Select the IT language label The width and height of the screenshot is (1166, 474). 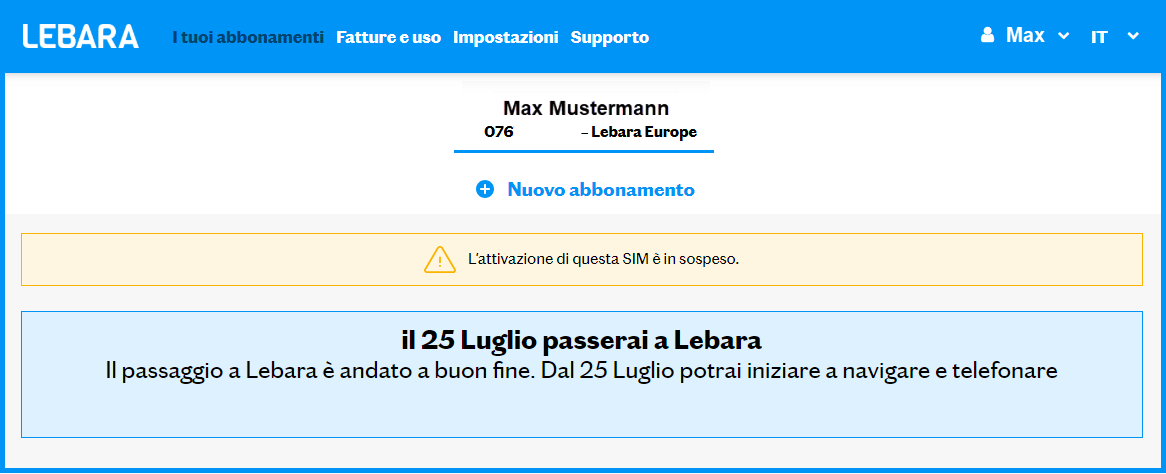1099,37
